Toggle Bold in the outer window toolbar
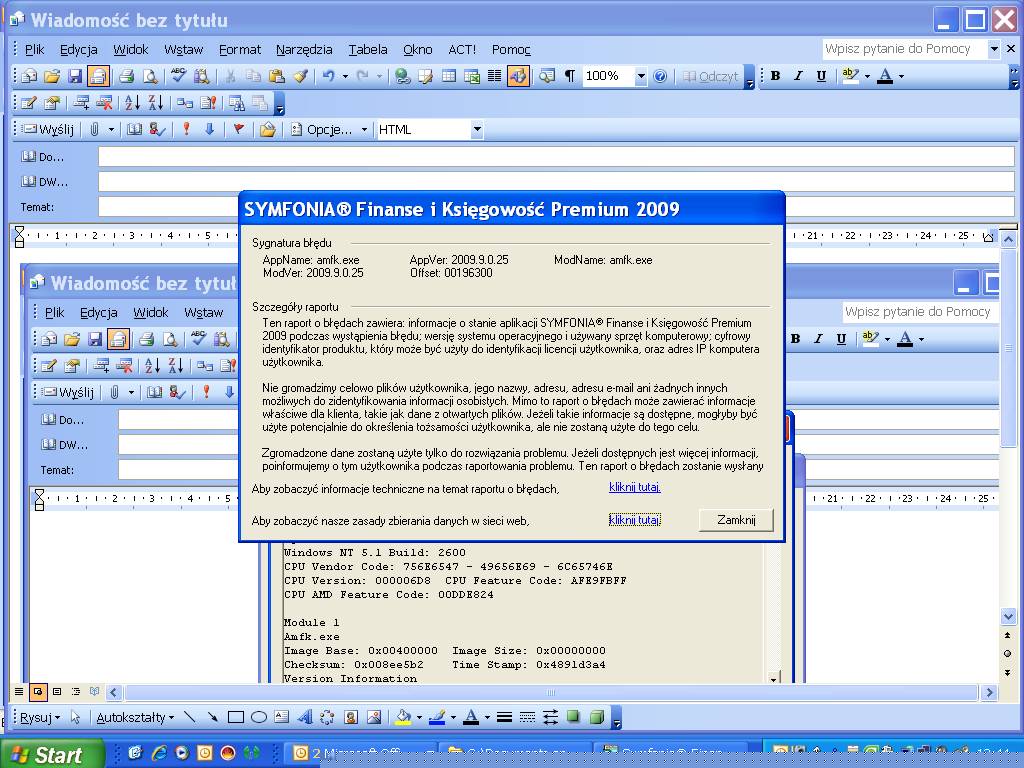Screen dimensions: 1024x768 775,76
